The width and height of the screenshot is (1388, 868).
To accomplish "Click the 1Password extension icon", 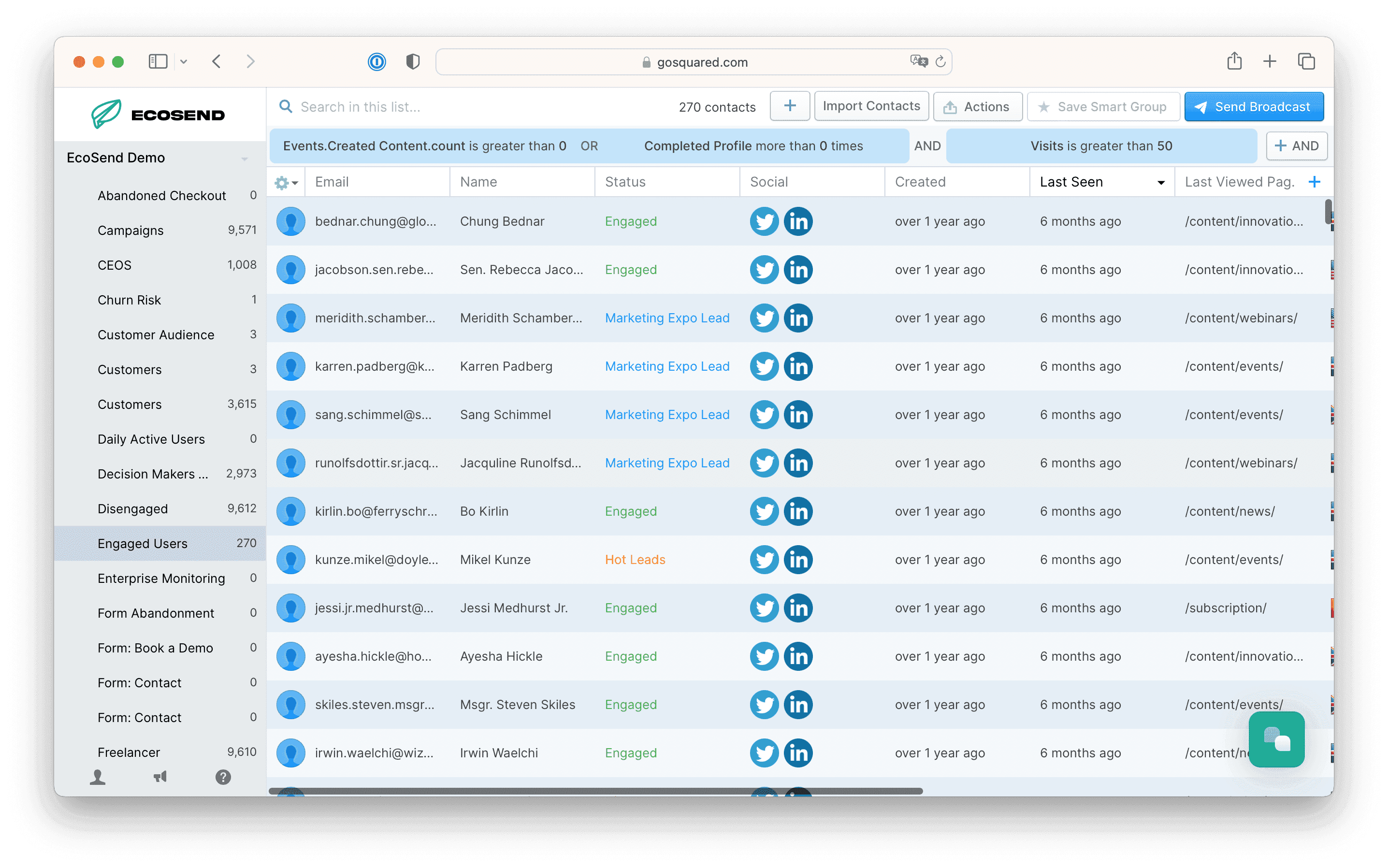I will pyautogui.click(x=376, y=61).
